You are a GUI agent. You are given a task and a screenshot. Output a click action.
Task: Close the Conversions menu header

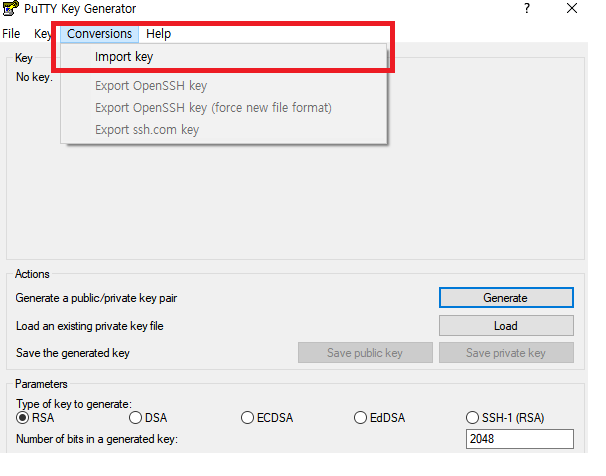point(99,34)
